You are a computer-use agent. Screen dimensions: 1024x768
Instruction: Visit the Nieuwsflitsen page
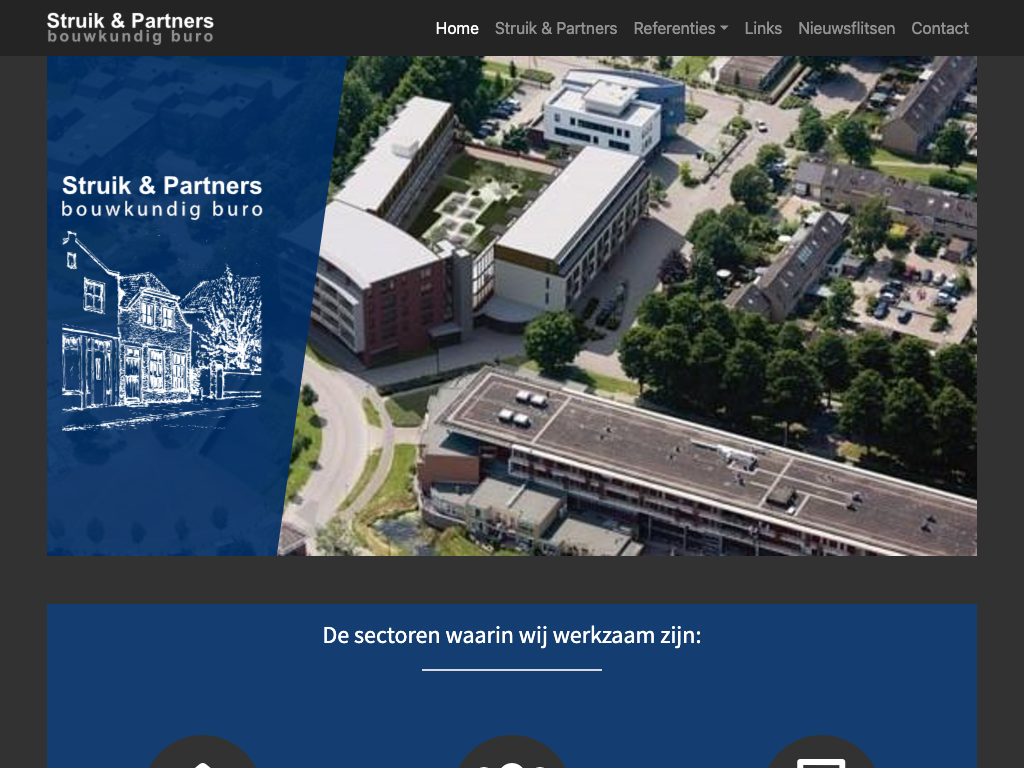tap(846, 28)
